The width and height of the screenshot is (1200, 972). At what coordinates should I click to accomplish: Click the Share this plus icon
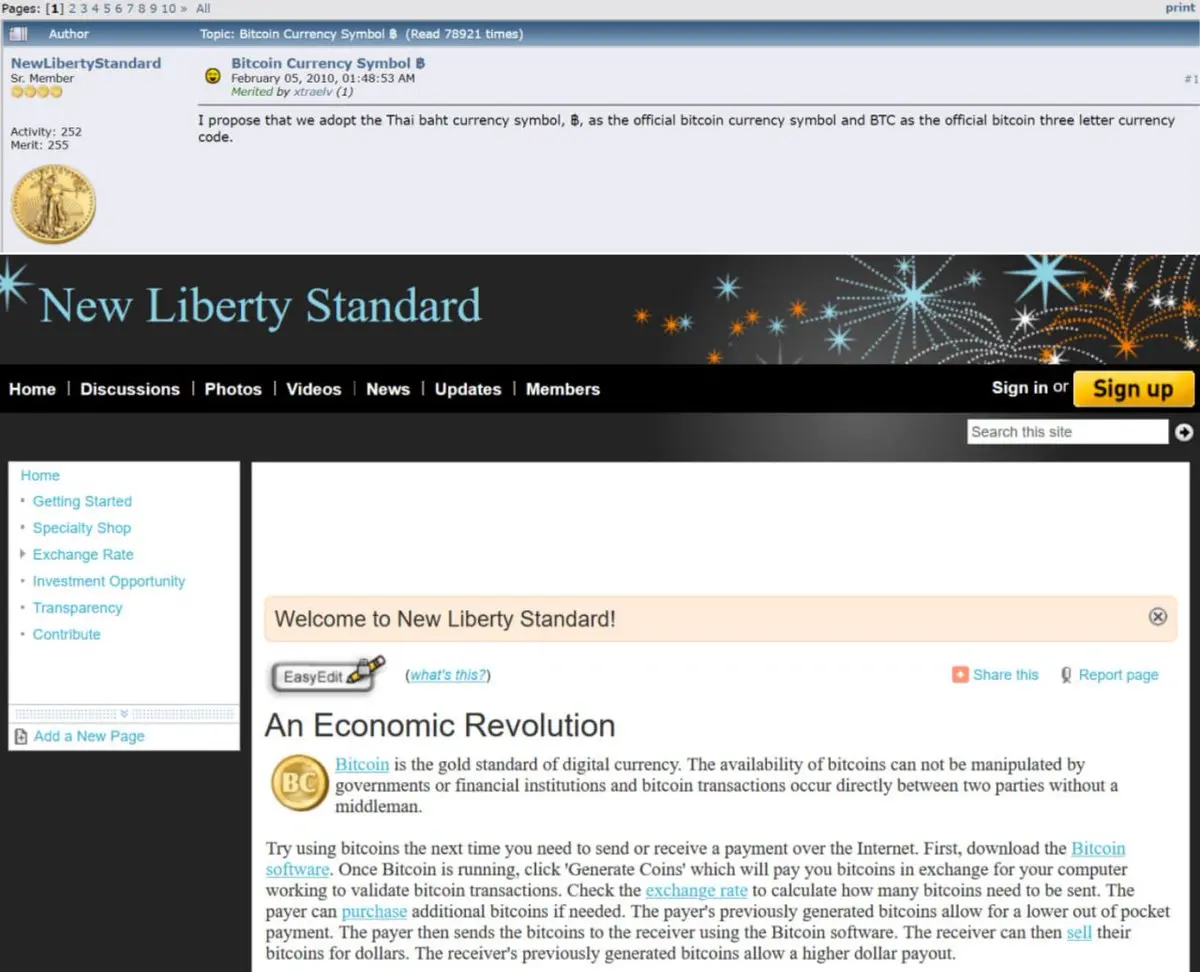click(960, 675)
